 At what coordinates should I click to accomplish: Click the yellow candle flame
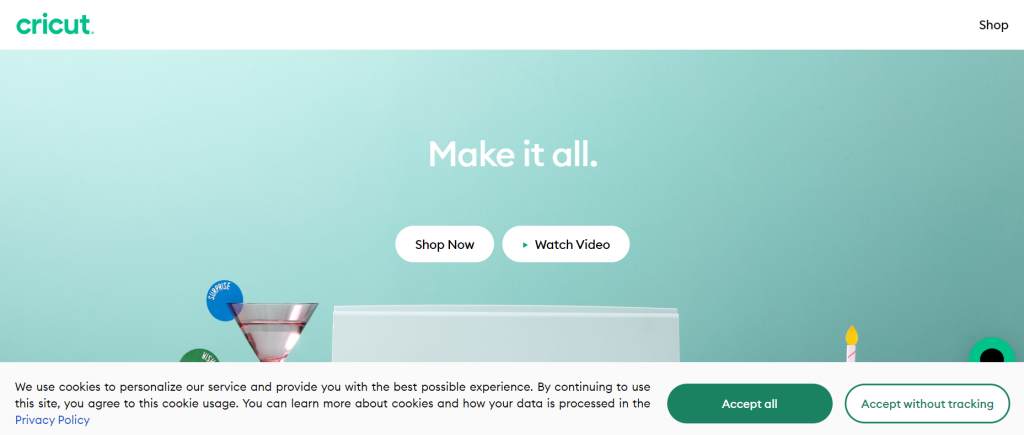pos(852,335)
